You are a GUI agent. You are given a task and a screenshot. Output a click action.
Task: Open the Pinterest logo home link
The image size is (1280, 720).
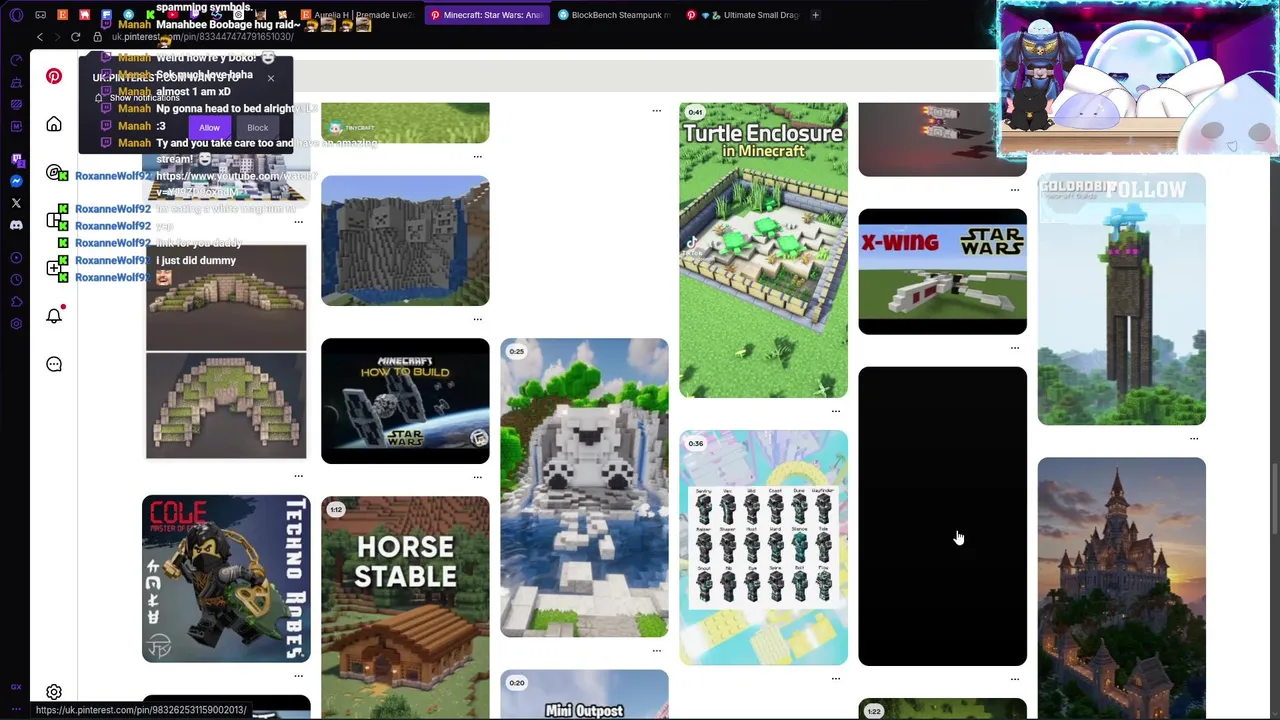click(x=54, y=76)
